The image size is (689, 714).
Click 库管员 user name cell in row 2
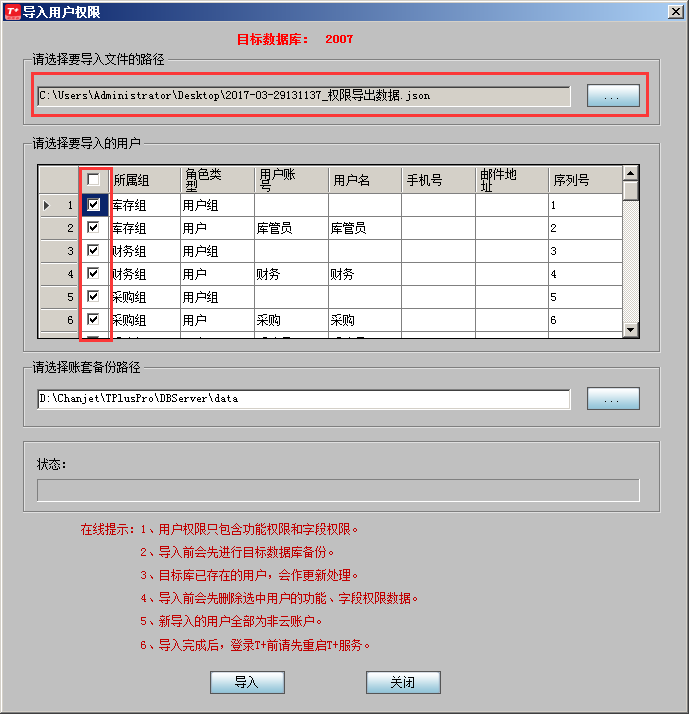tap(365, 228)
